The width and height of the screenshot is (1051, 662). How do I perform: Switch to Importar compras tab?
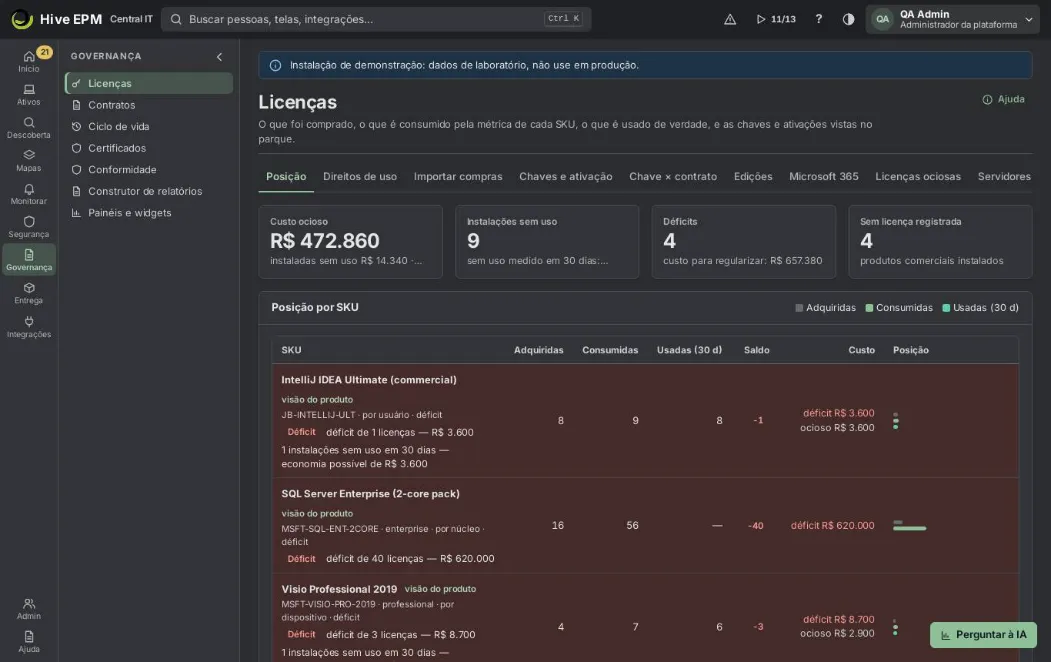click(458, 177)
